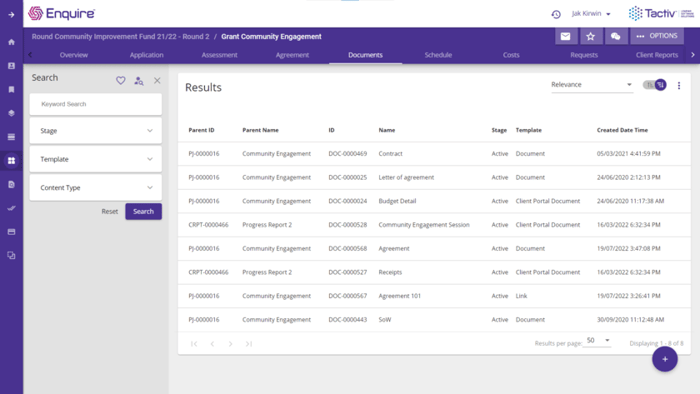Image resolution: width=700 pixels, height=394 pixels.
Task: Open the history clock icon
Action: pyautogui.click(x=556, y=14)
